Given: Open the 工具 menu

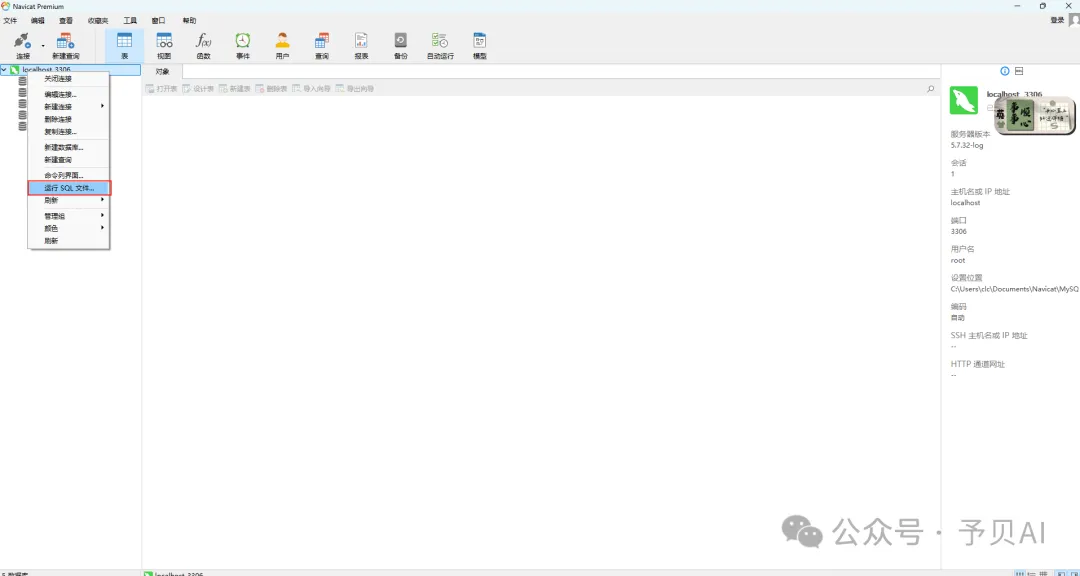Looking at the screenshot, I should tap(129, 21).
